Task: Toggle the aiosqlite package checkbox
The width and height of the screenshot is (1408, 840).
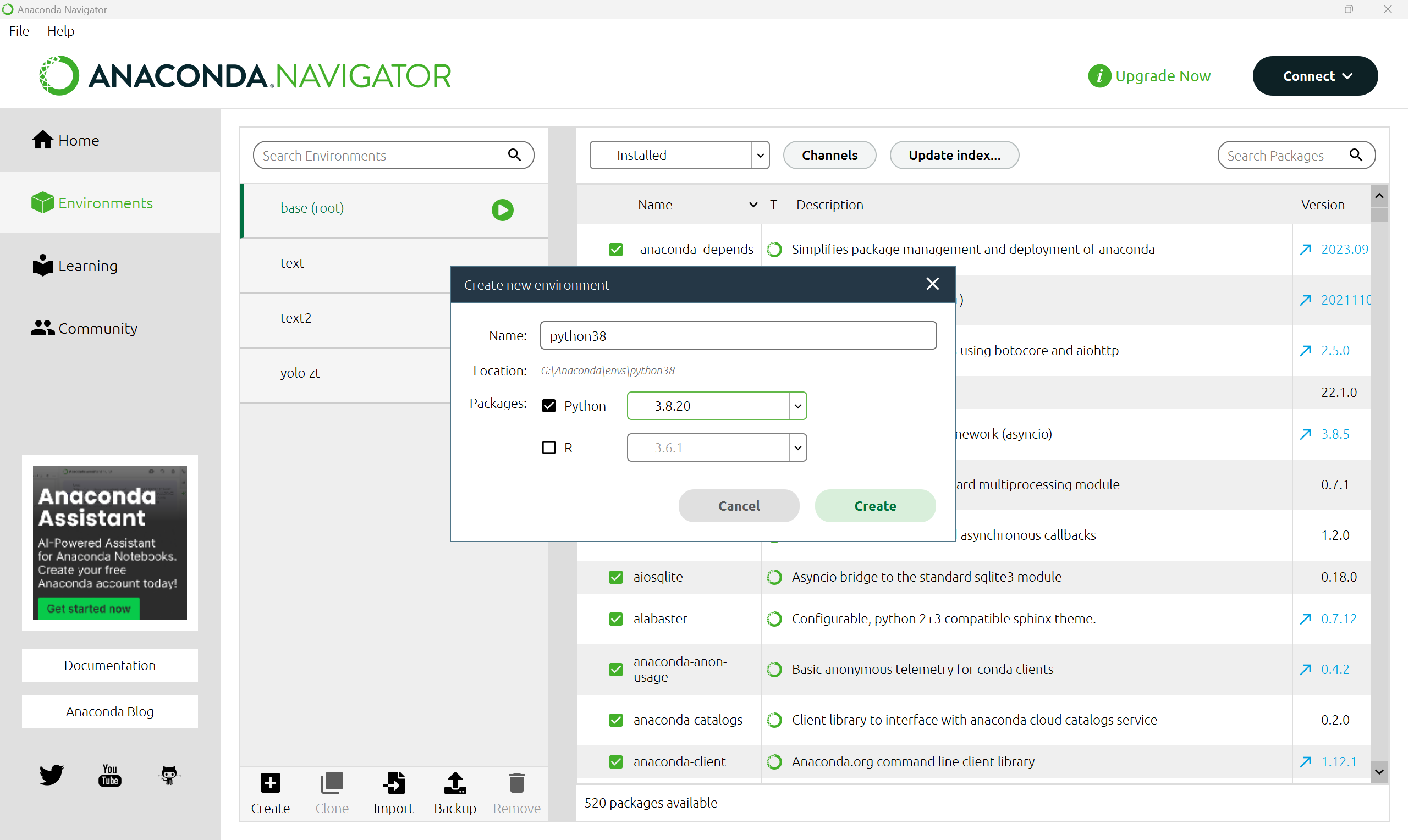Action: point(615,577)
